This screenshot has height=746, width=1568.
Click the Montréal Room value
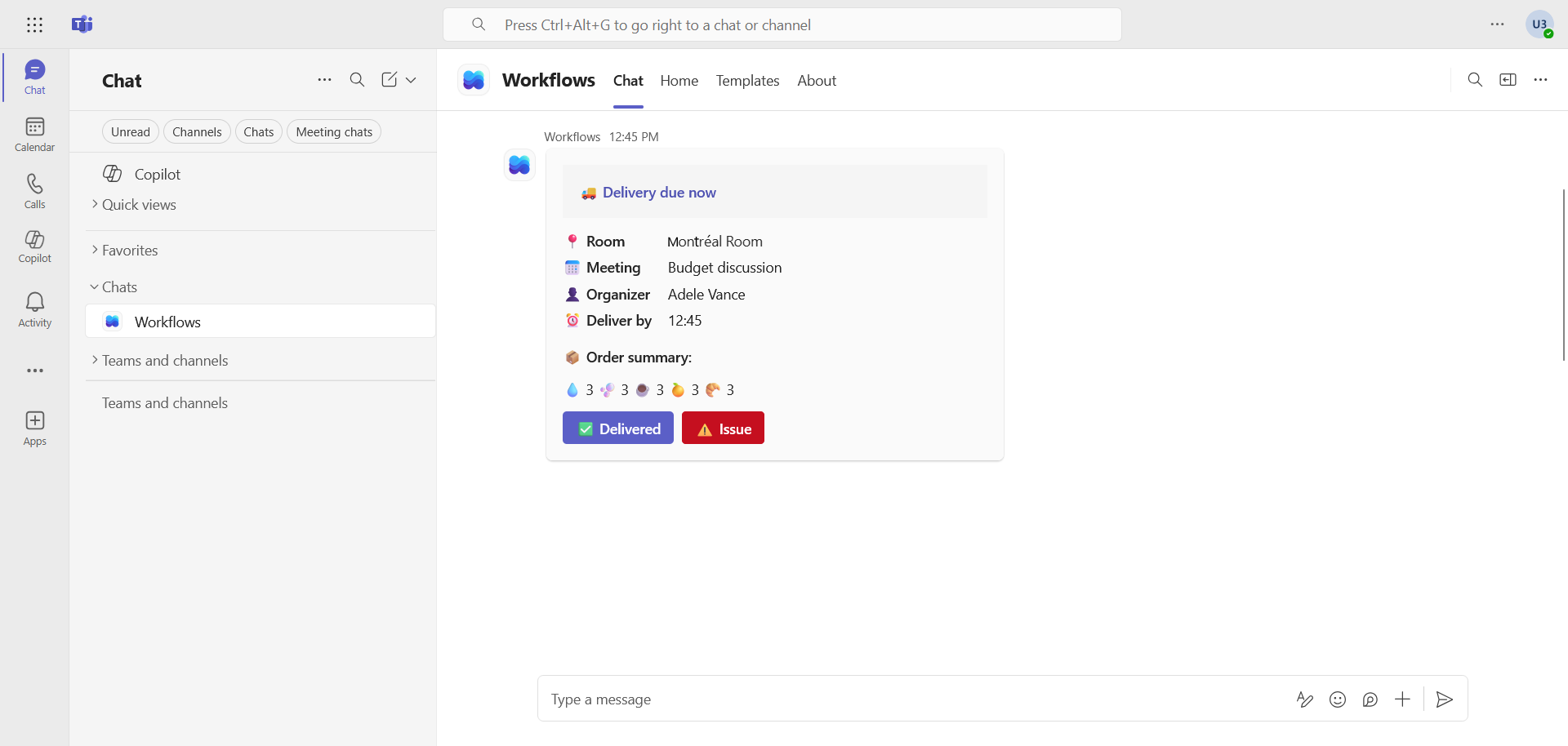coord(715,242)
